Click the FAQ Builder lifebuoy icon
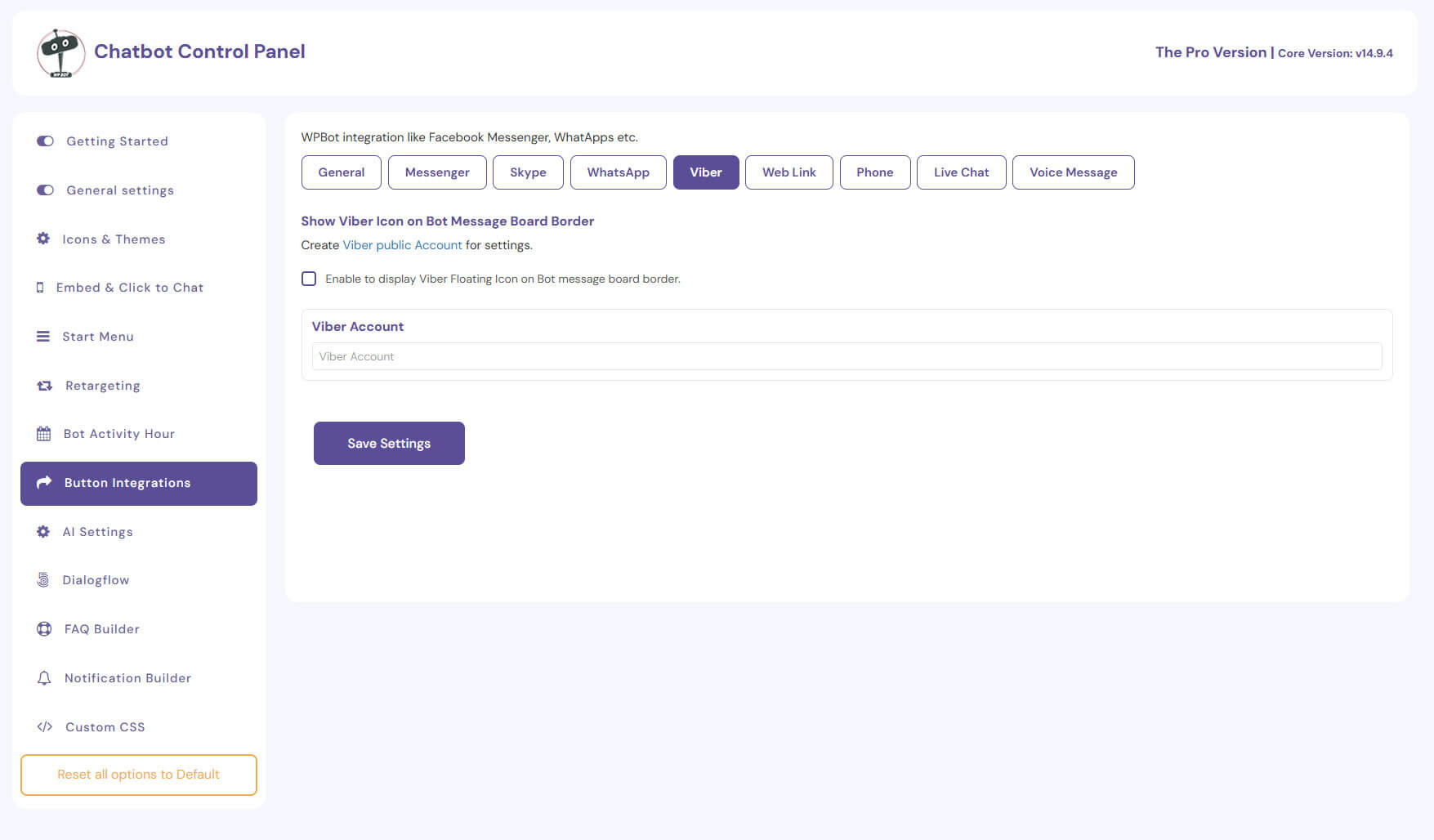 pyautogui.click(x=44, y=629)
